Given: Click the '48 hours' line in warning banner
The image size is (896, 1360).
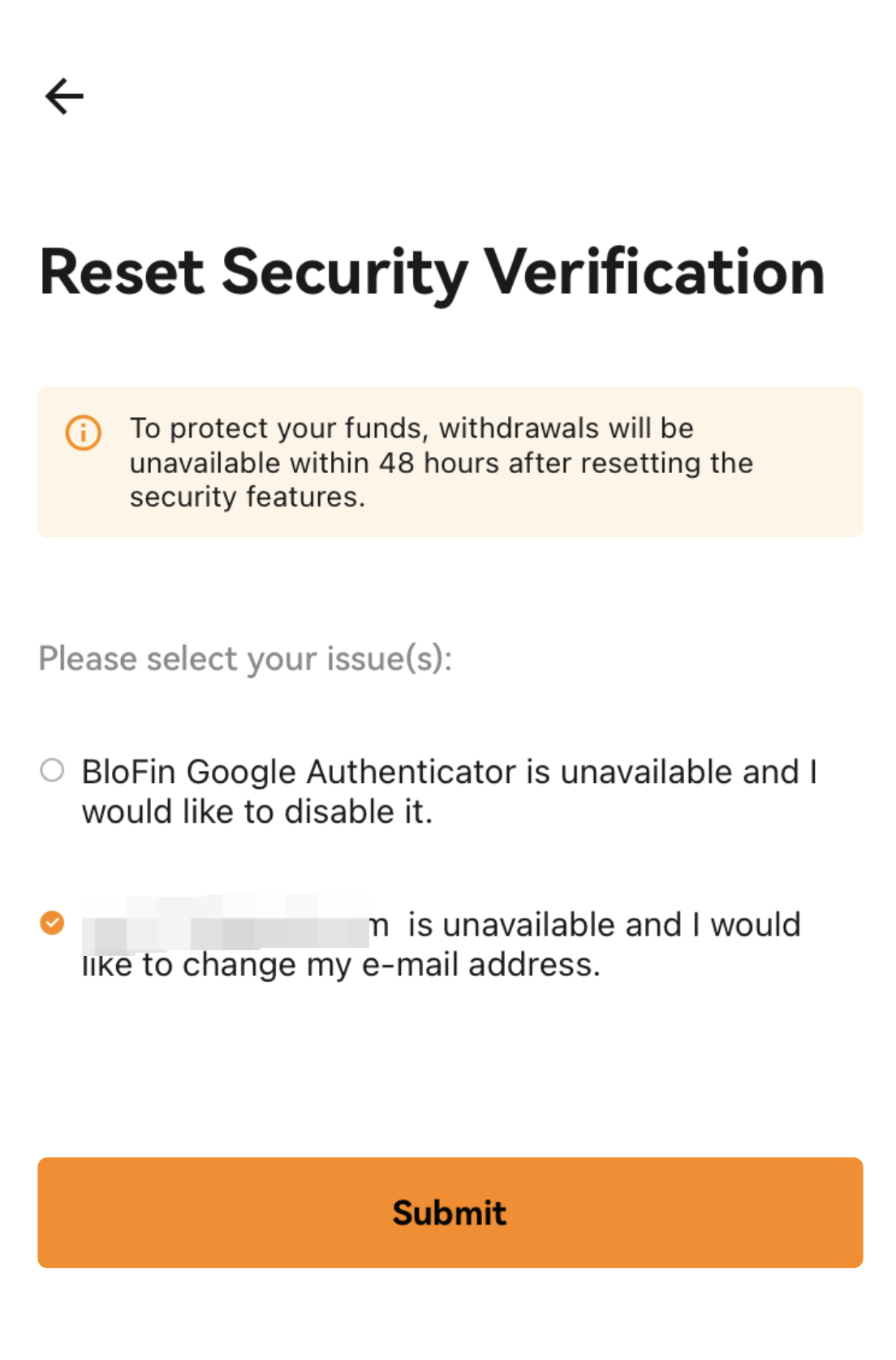Looking at the screenshot, I should [442, 463].
